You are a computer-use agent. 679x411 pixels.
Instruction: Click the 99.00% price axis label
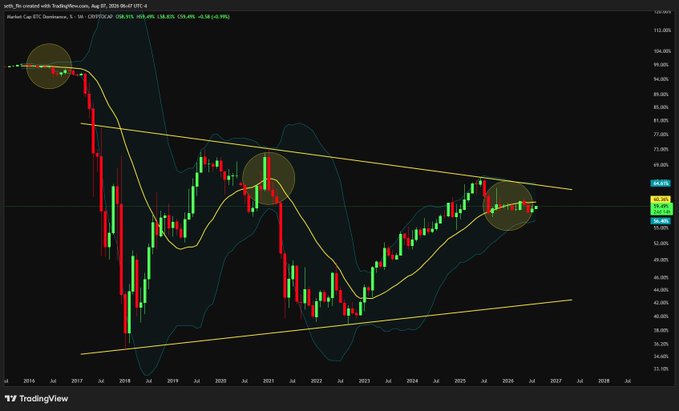pos(663,65)
